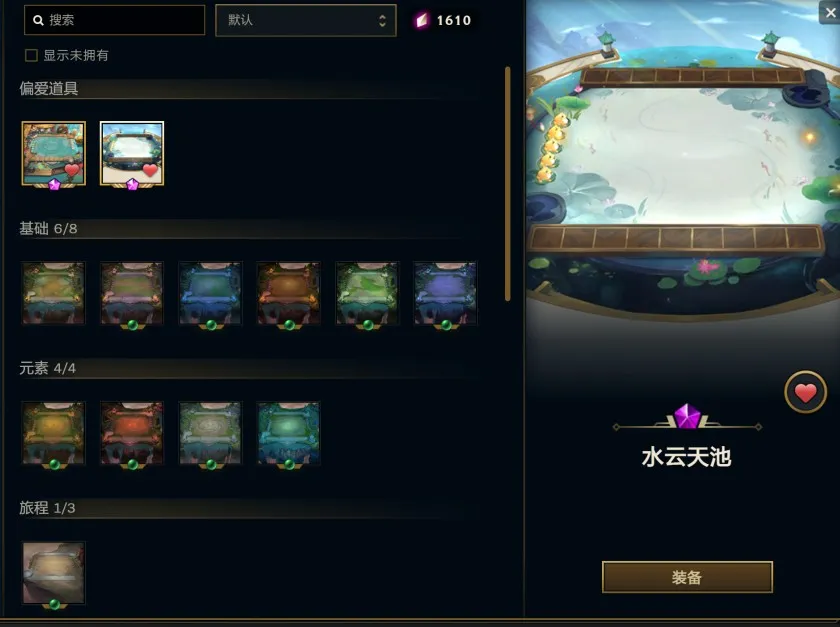Click the magnifier icon in search box

[38, 20]
